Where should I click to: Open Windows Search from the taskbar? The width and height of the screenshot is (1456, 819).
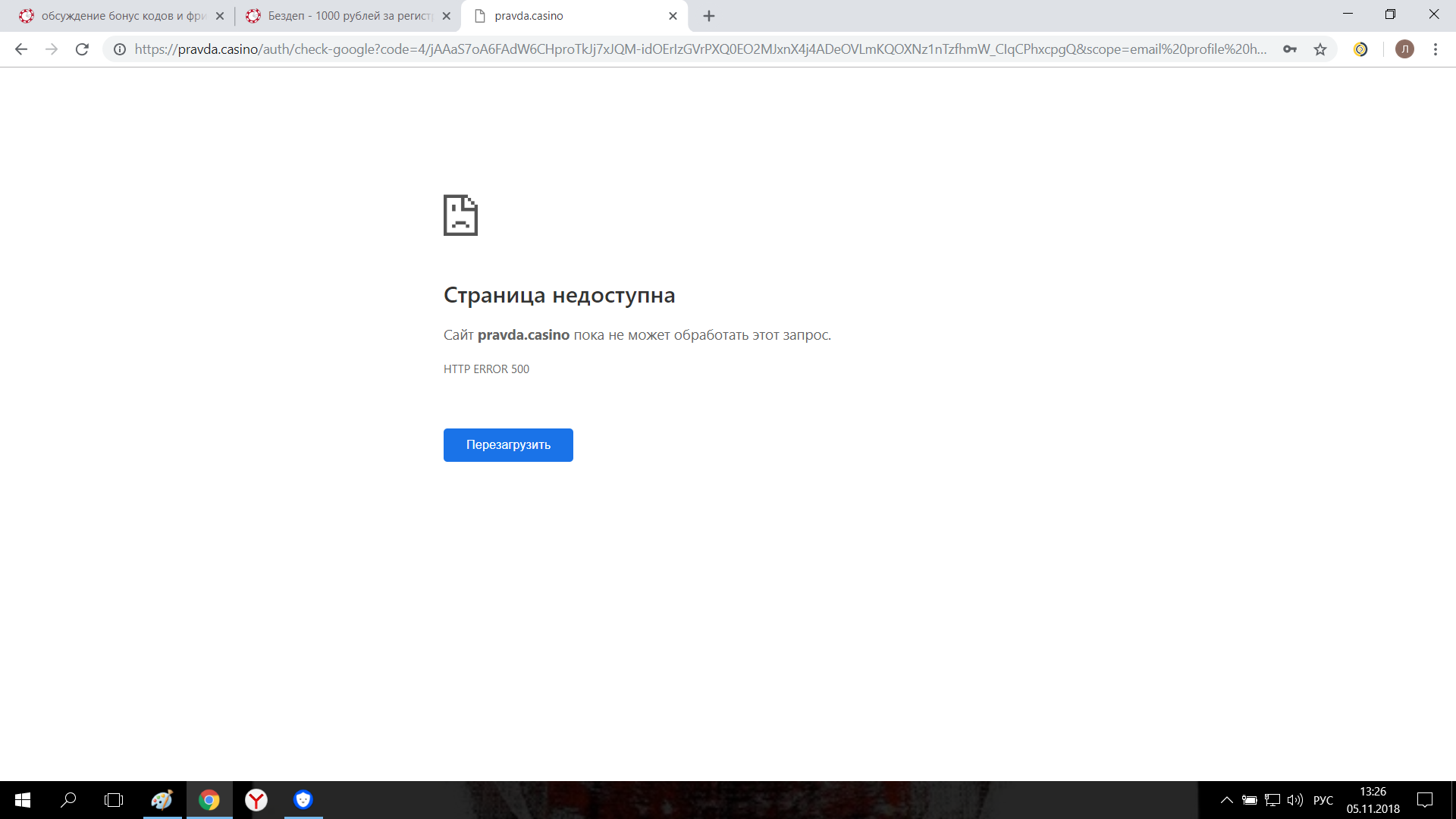tap(68, 800)
